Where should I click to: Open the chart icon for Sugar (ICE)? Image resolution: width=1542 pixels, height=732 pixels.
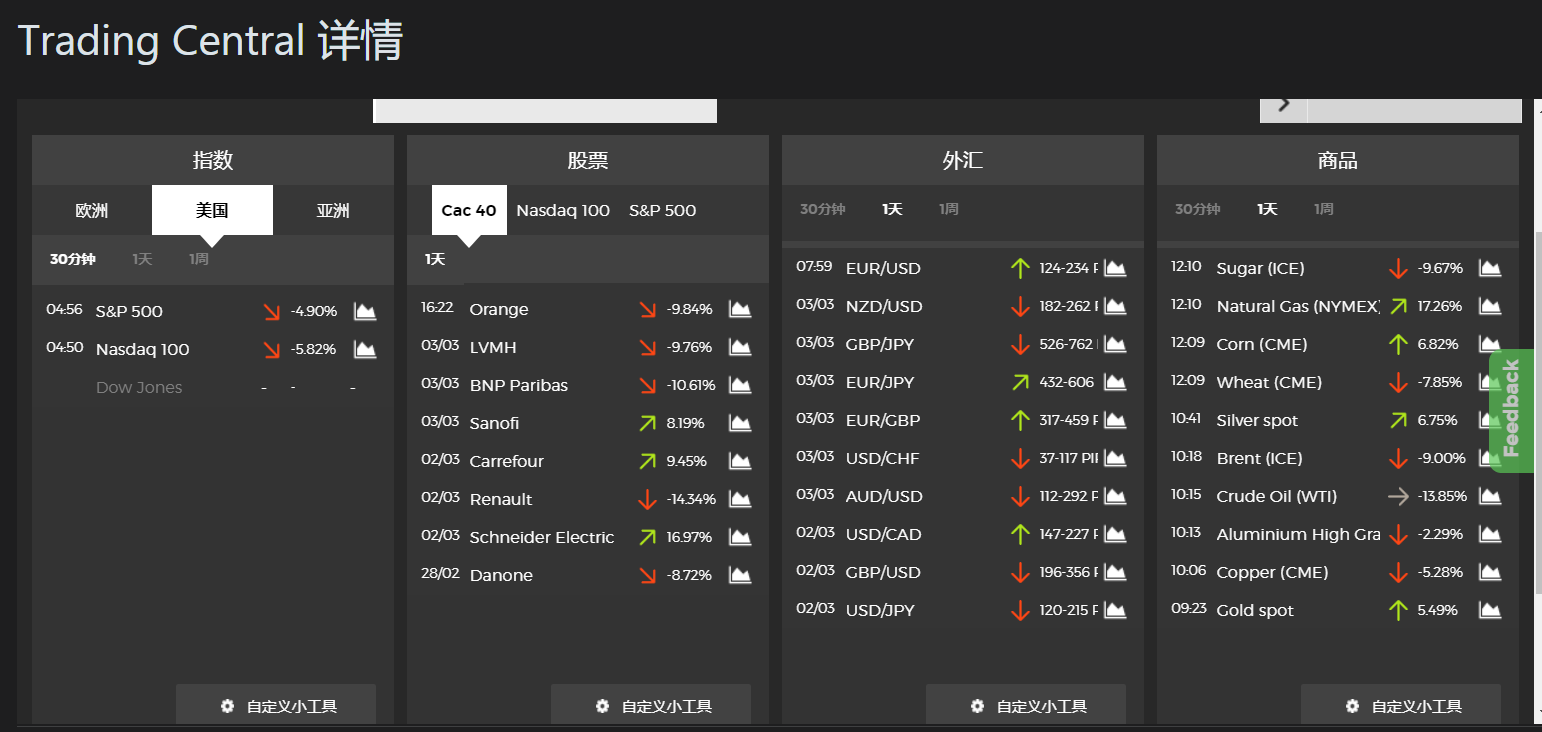point(1490,268)
